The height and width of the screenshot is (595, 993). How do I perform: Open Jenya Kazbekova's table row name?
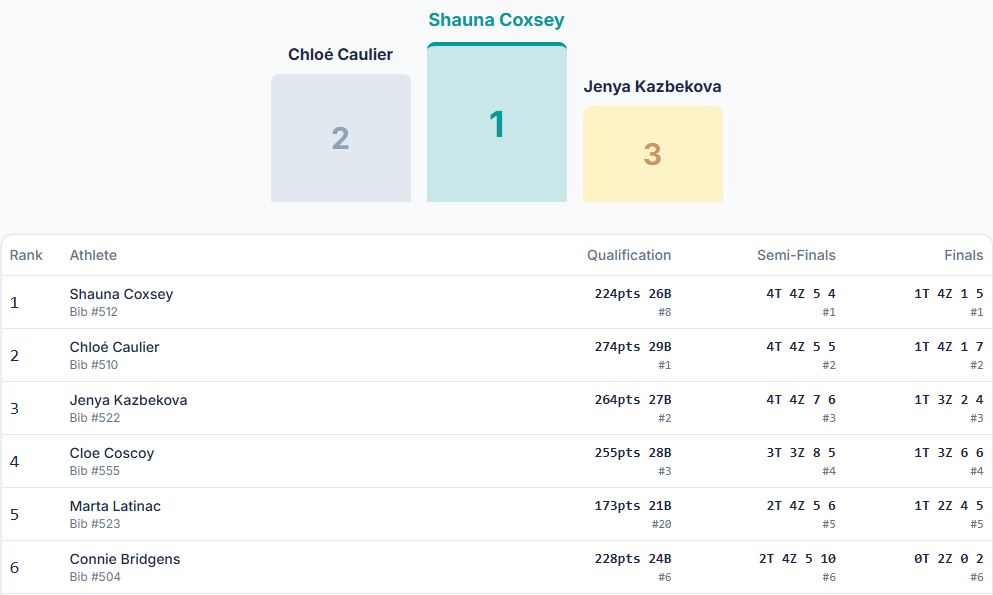tap(128, 400)
